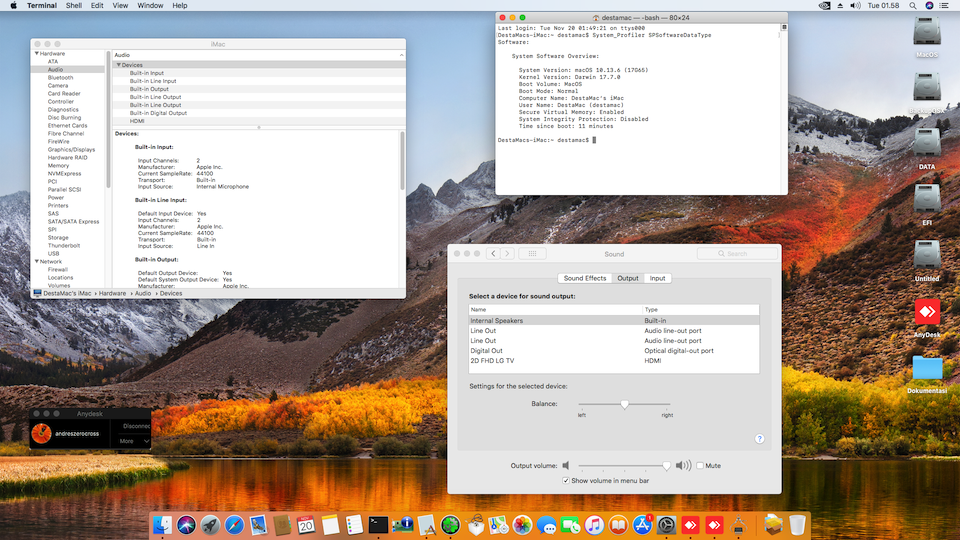Click the back arrow in Sound preferences
The height and width of the screenshot is (540, 960).
click(x=493, y=254)
